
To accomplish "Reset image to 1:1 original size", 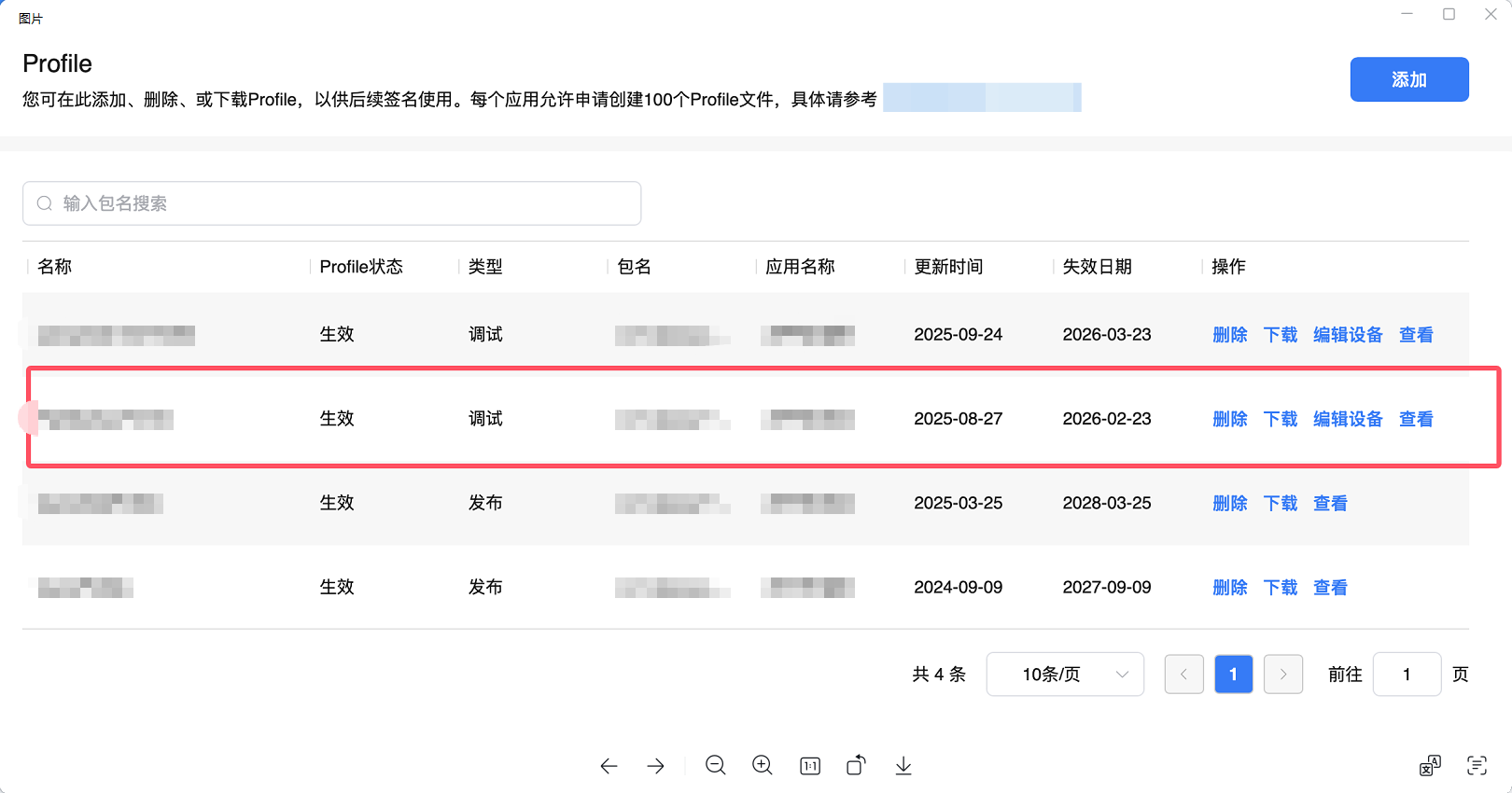I will pyautogui.click(x=810, y=766).
